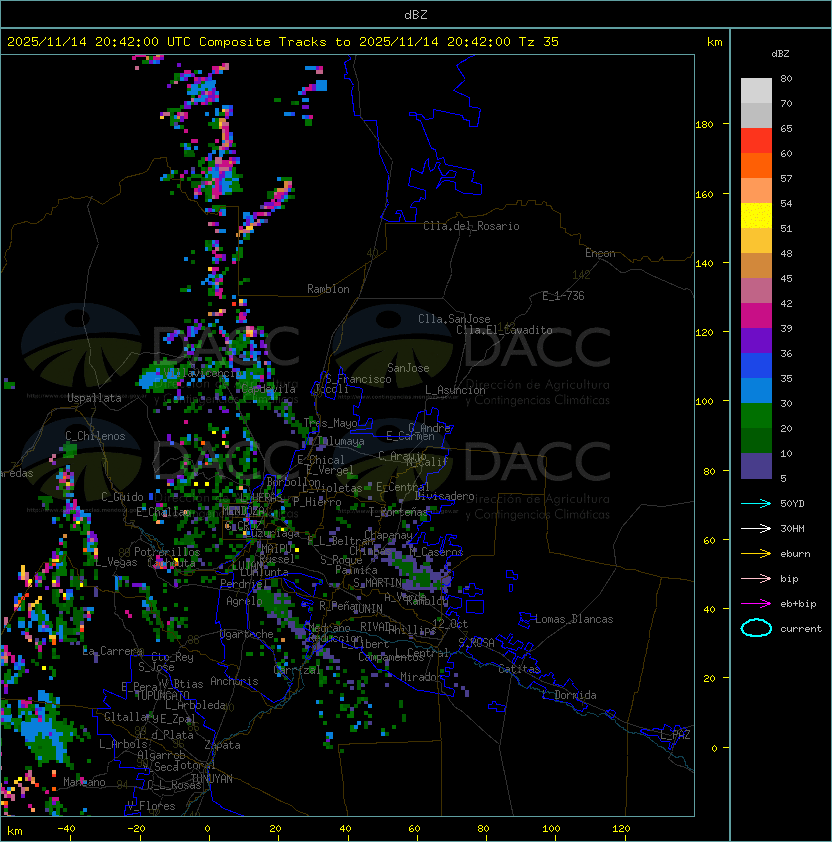832x842 pixels.
Task: Click the cyan 'current' ellipse legend icon
Action: [756, 628]
